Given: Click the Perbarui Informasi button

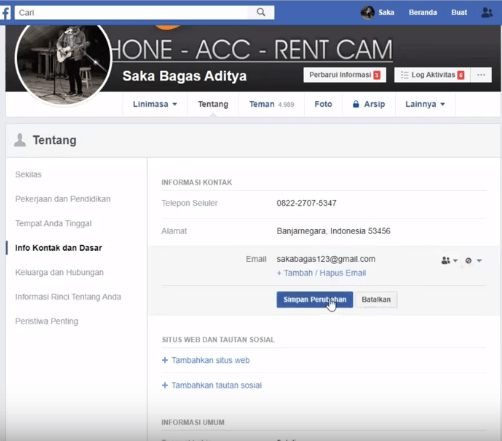Looking at the screenshot, I should click(345, 75).
